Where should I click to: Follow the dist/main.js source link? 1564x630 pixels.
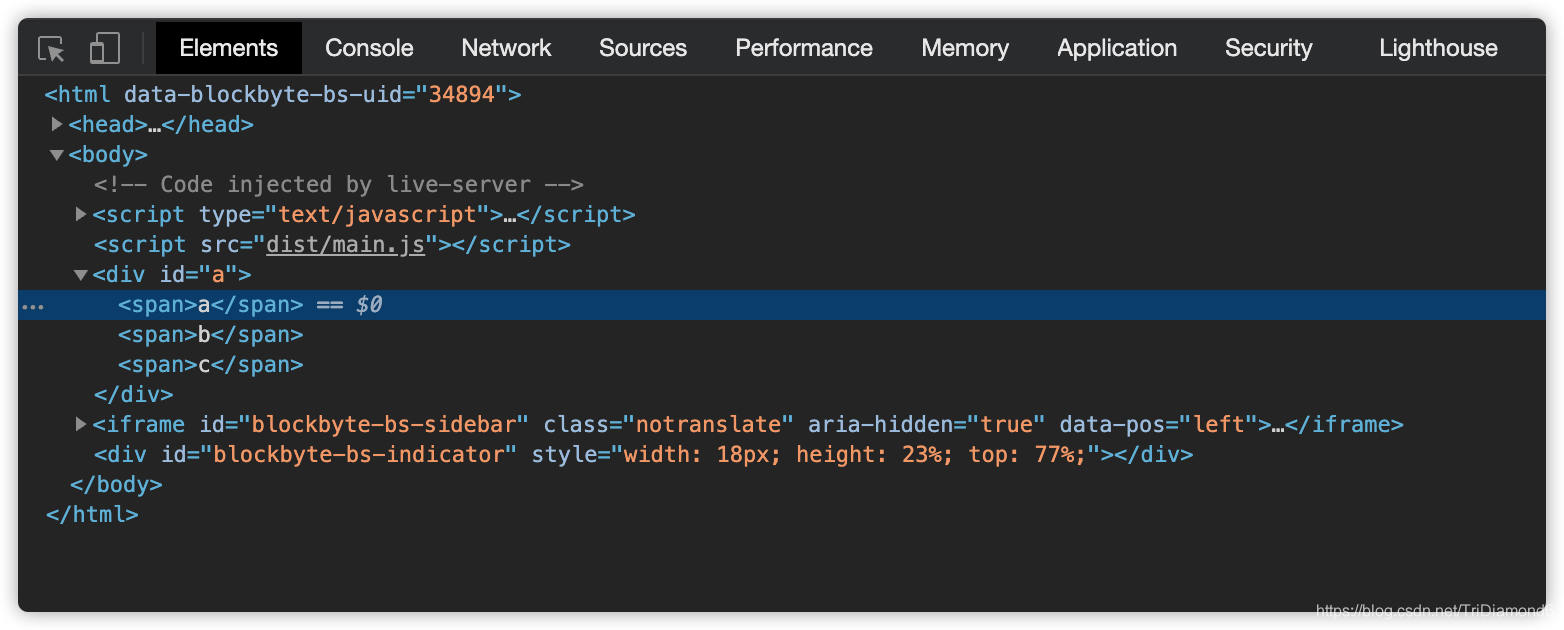[x=345, y=245]
